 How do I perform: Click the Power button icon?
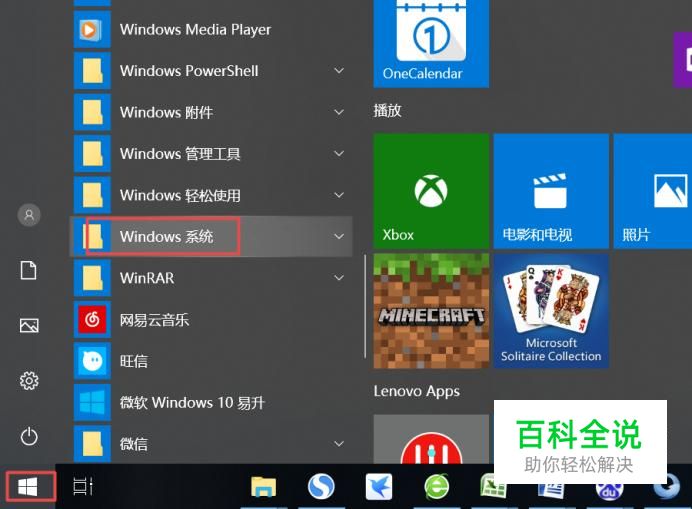[x=29, y=436]
